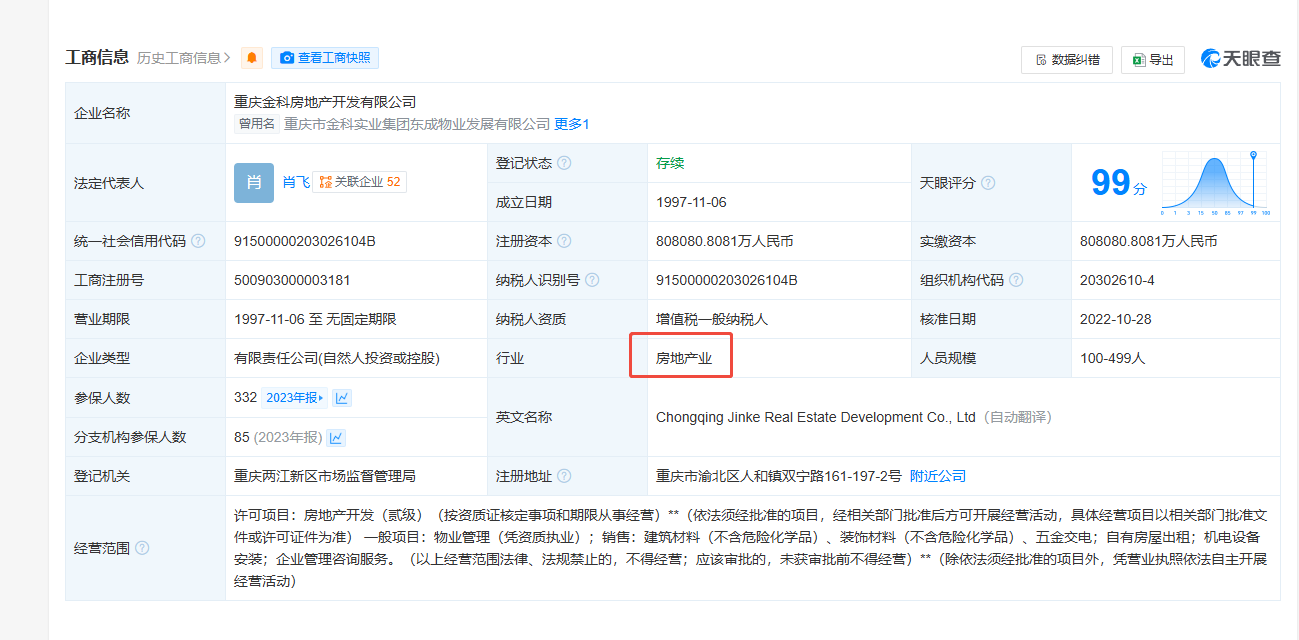Click address 重庆市渝北区人和镇双宁路161-197-2号
Screen dimensions: 1299x640
(x=779, y=476)
